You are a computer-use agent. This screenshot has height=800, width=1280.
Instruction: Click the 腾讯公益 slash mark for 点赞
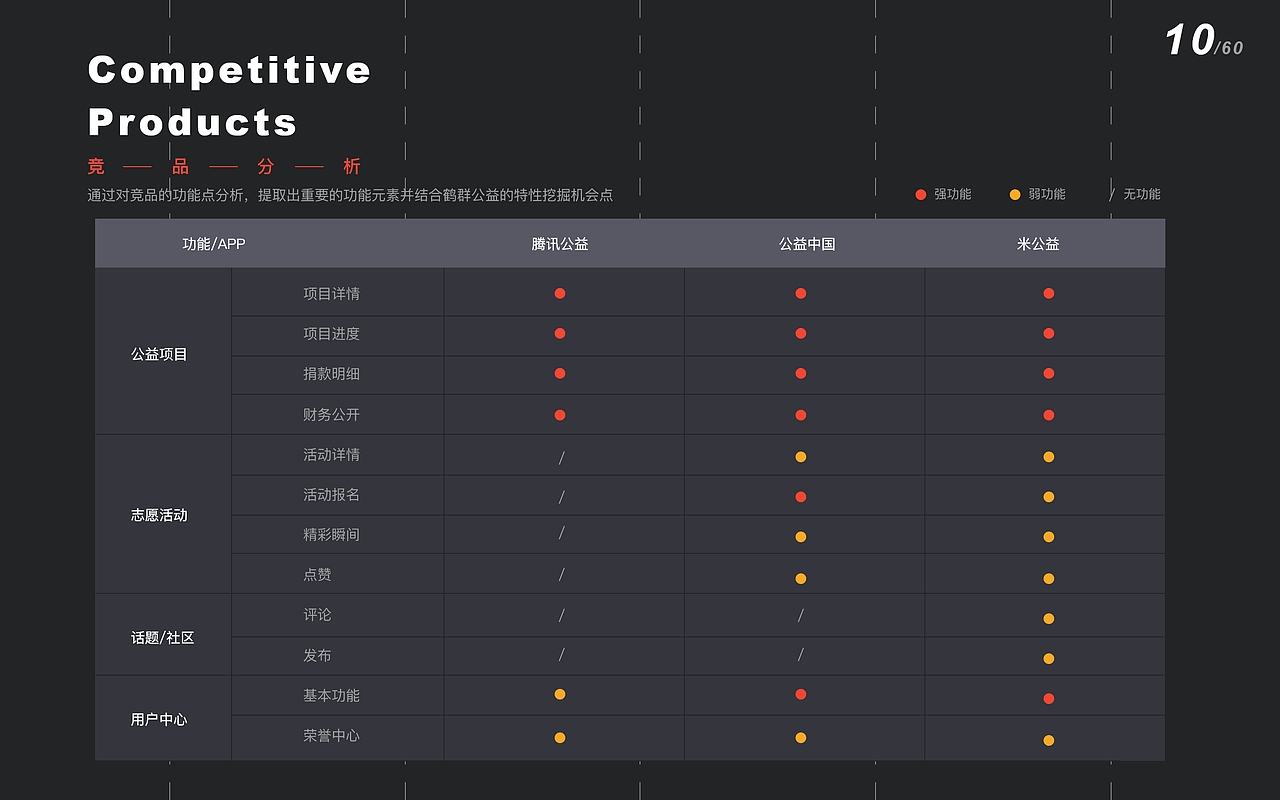click(x=561, y=575)
